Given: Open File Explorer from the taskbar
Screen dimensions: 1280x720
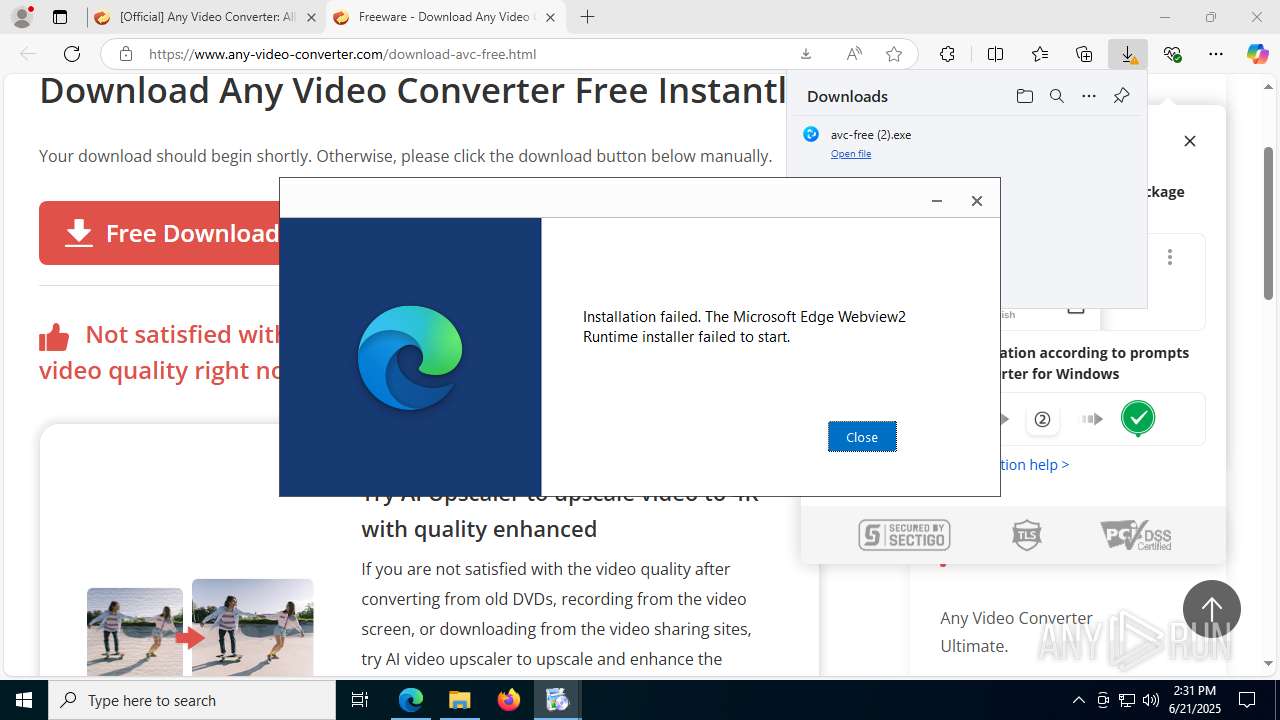Looking at the screenshot, I should click(459, 700).
